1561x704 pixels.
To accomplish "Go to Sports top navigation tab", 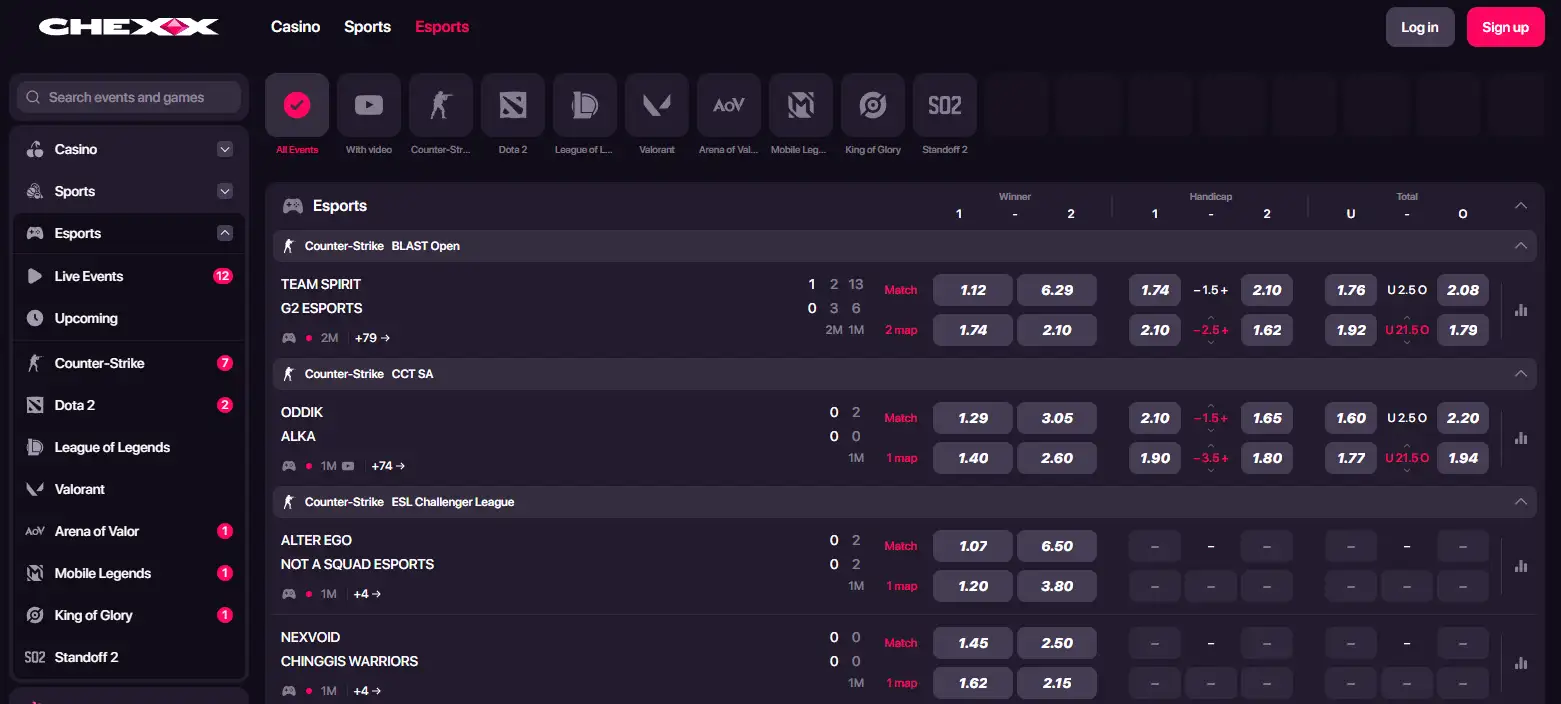I will pyautogui.click(x=367, y=27).
